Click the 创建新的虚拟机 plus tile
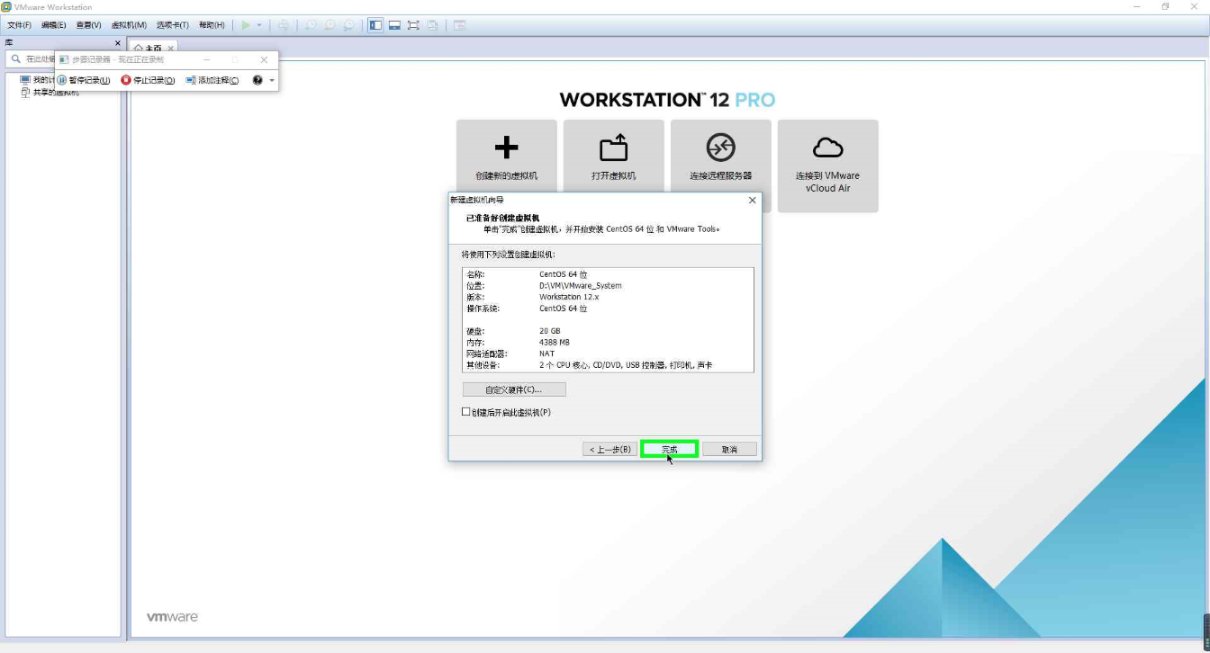 pyautogui.click(x=506, y=157)
